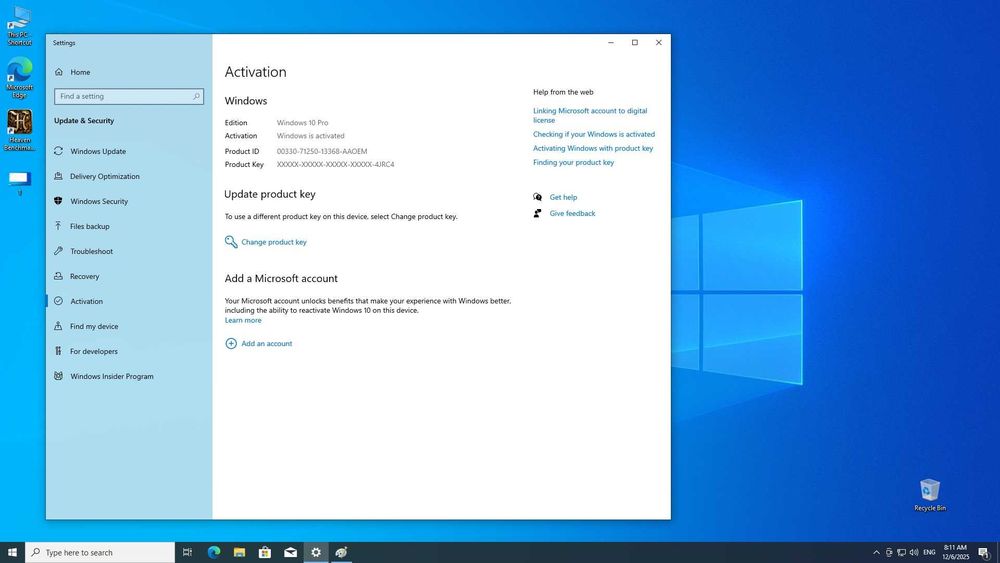
Task: Click Change product key
Action: [266, 242]
